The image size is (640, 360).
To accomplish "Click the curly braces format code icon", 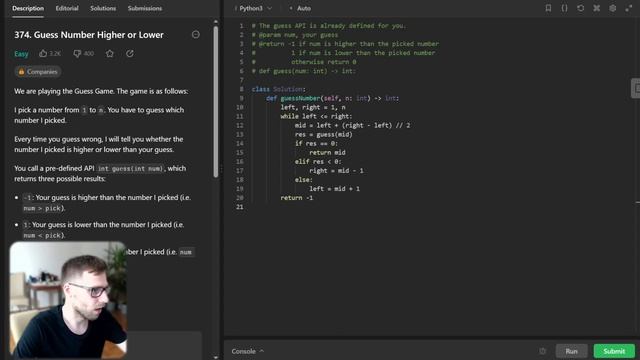I will coord(564,8).
